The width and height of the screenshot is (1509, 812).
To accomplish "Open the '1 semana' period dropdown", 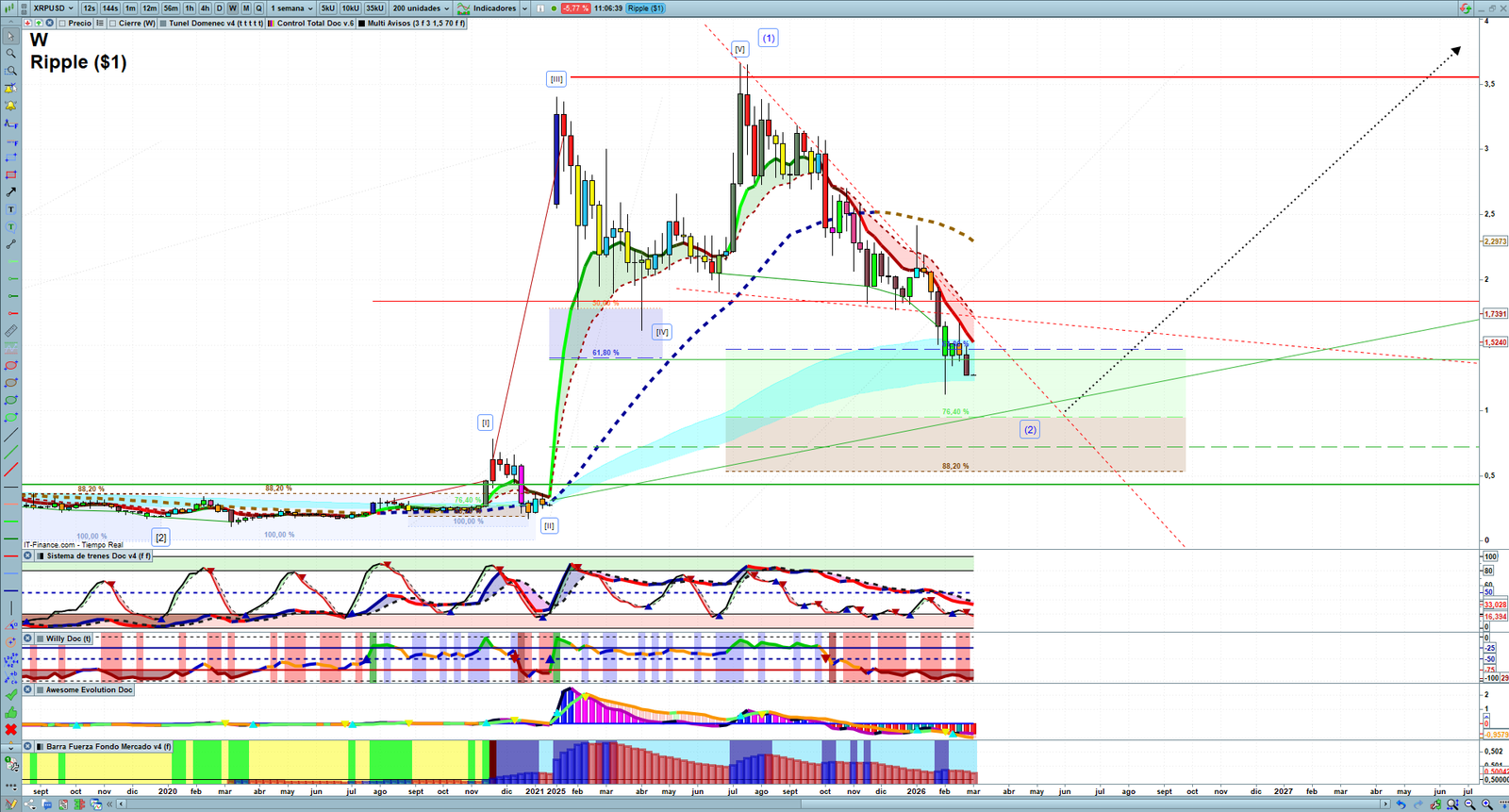I will point(292,8).
